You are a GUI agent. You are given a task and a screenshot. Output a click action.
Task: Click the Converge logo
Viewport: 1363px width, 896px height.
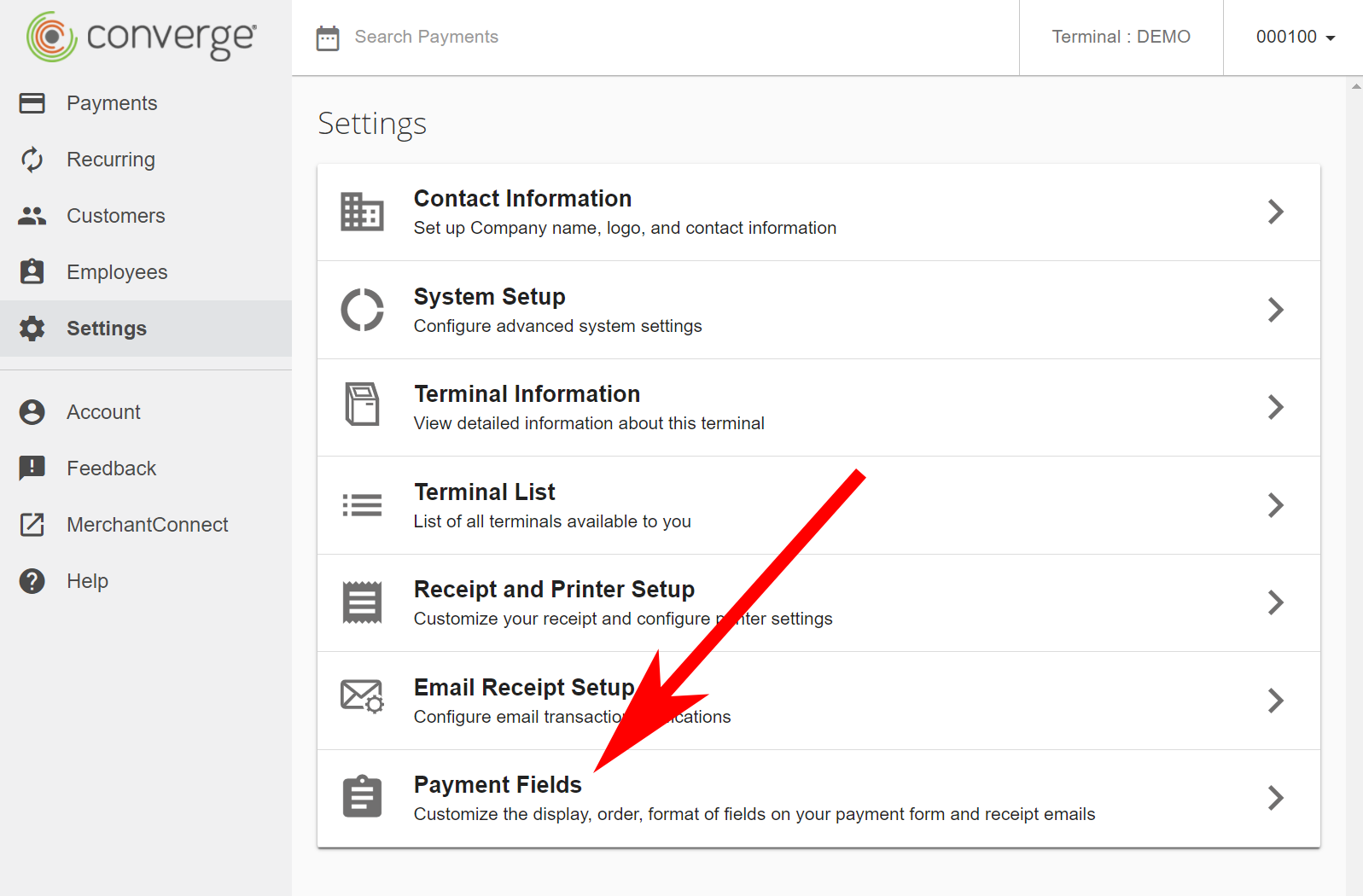tap(142, 37)
